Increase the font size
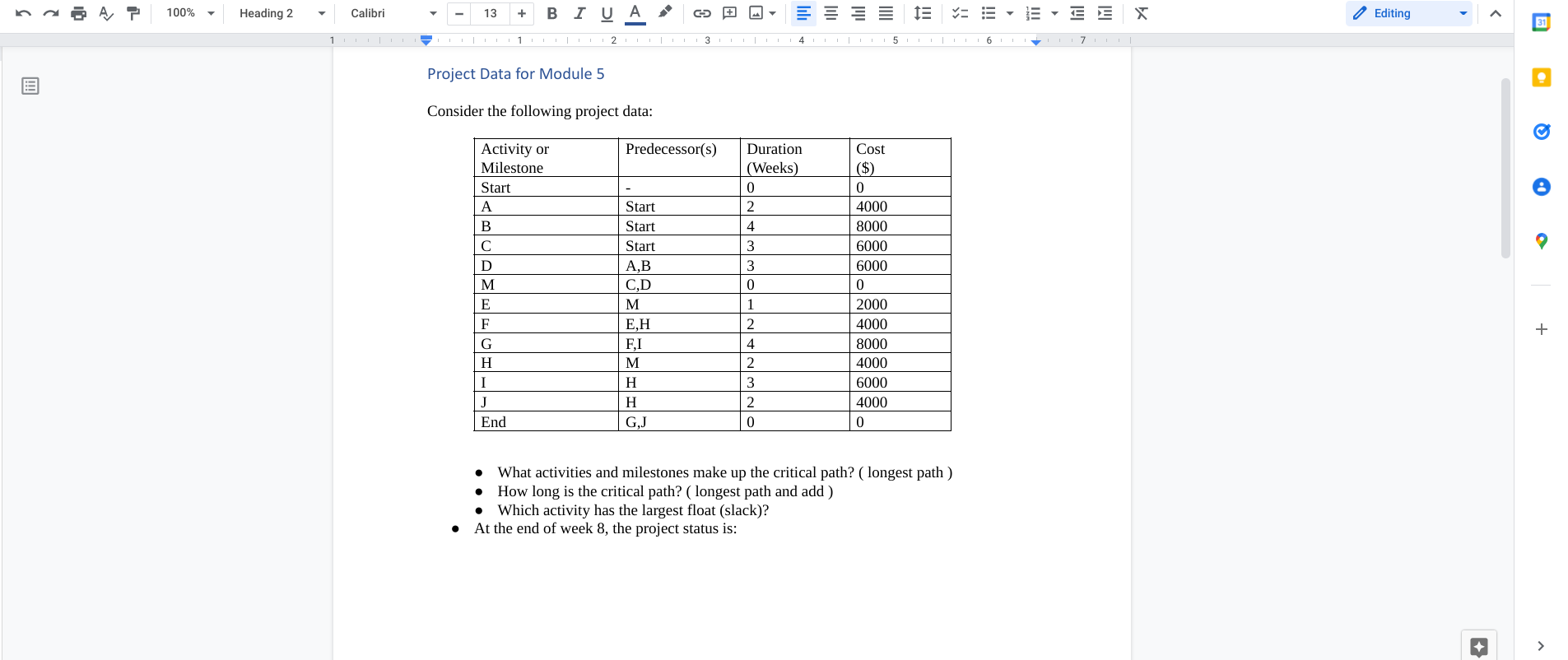The image size is (1568, 660). pos(522,13)
